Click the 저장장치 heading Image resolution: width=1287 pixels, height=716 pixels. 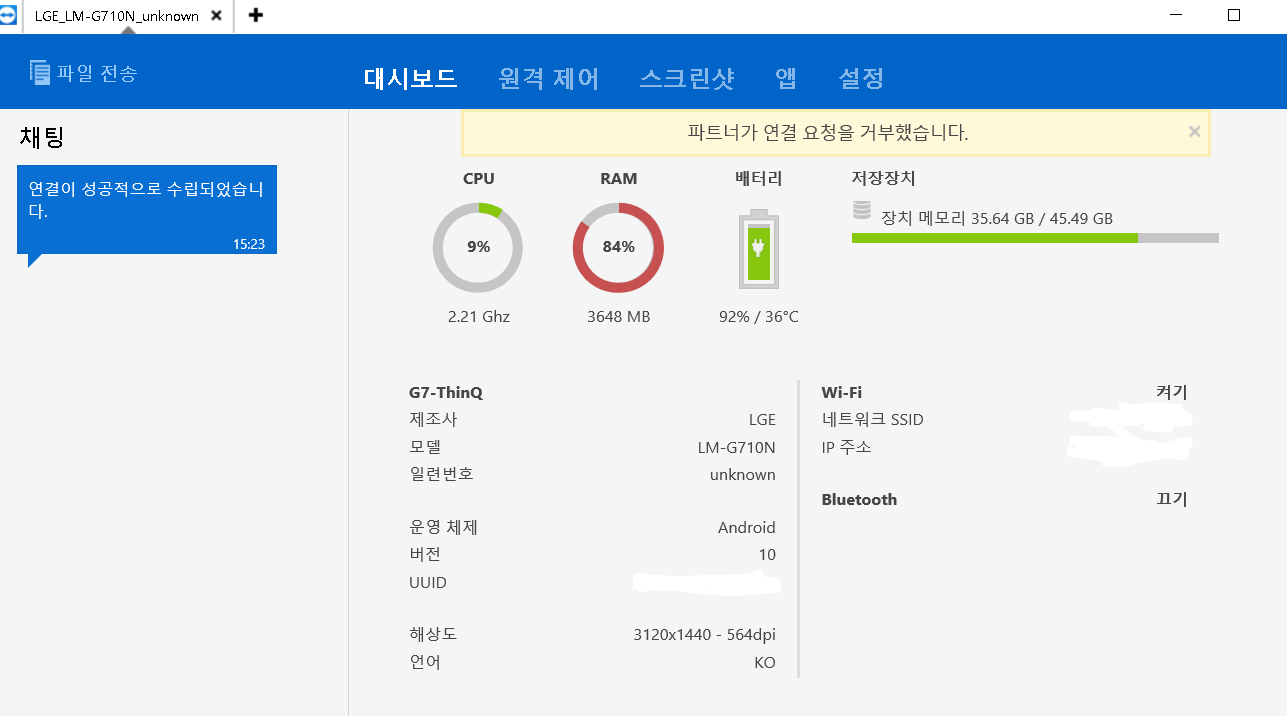click(x=883, y=178)
